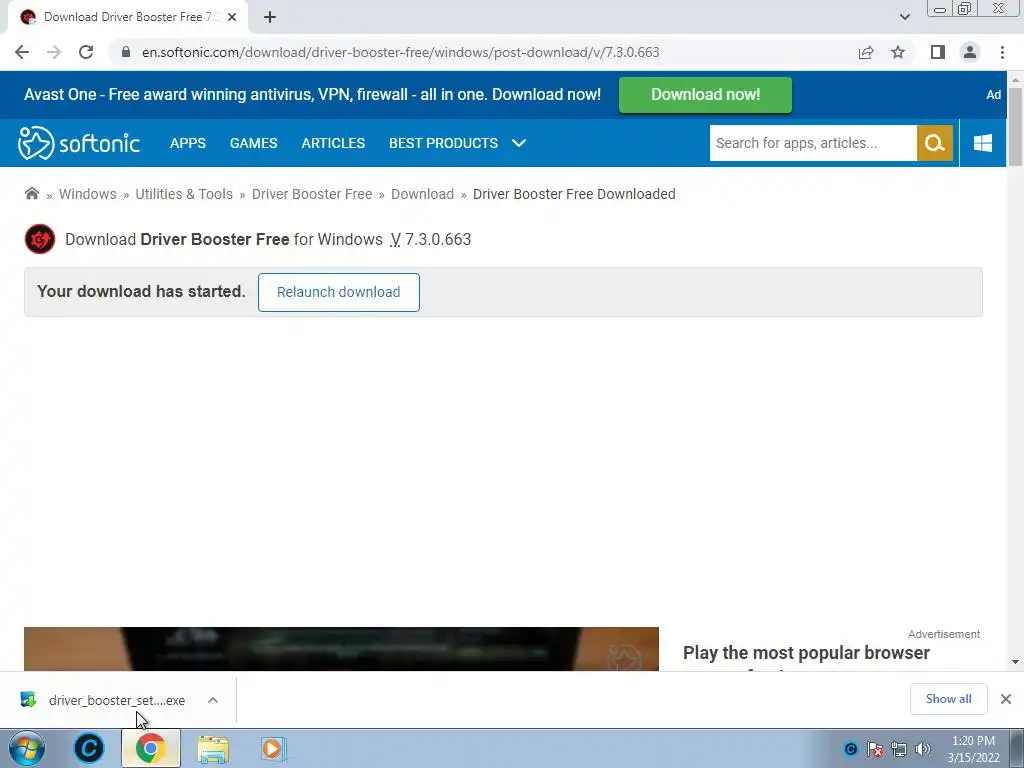Click the Avast One ad banner text
Image resolution: width=1024 pixels, height=768 pixels.
pos(312,95)
